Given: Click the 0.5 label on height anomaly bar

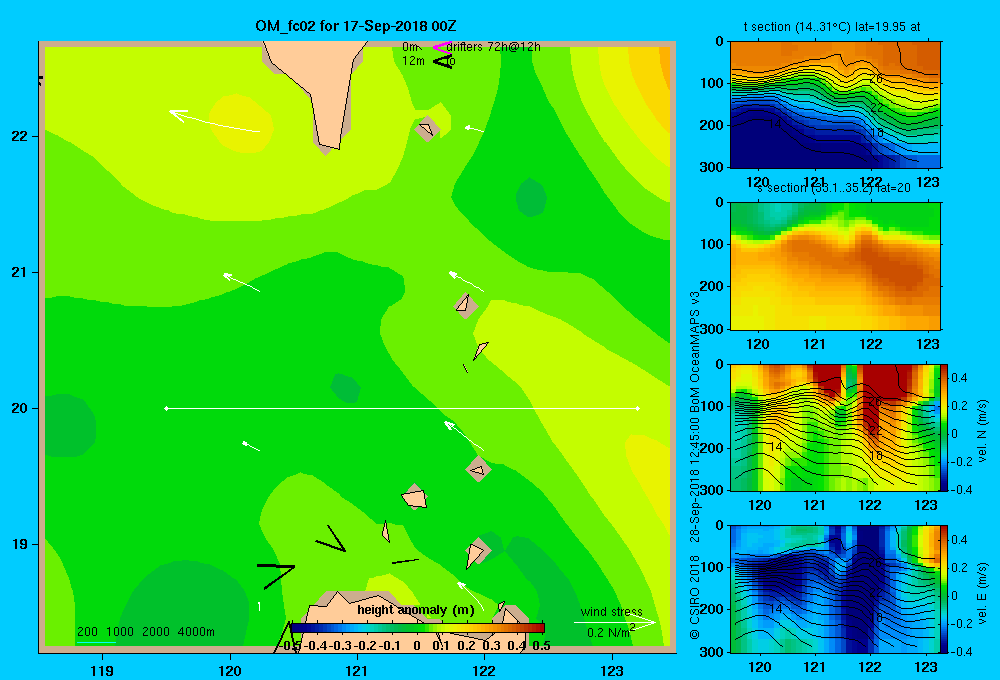Looking at the screenshot, I should point(541,646).
